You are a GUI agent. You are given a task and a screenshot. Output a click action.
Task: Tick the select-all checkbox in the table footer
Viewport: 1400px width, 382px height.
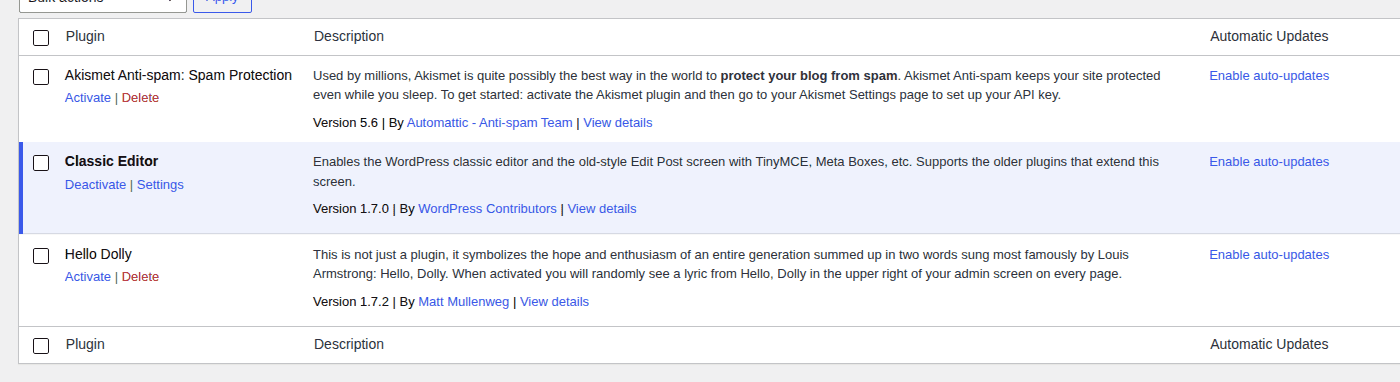[x=41, y=346]
